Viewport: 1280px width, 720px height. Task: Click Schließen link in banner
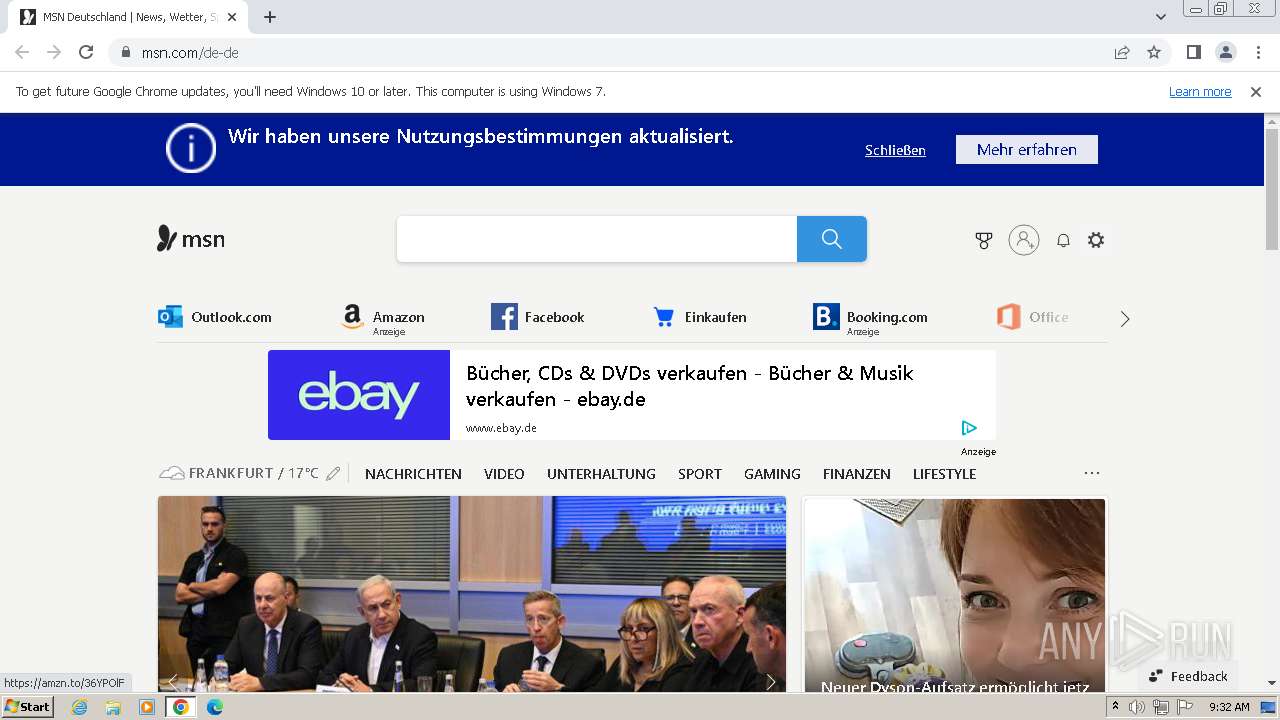pyautogui.click(x=895, y=150)
